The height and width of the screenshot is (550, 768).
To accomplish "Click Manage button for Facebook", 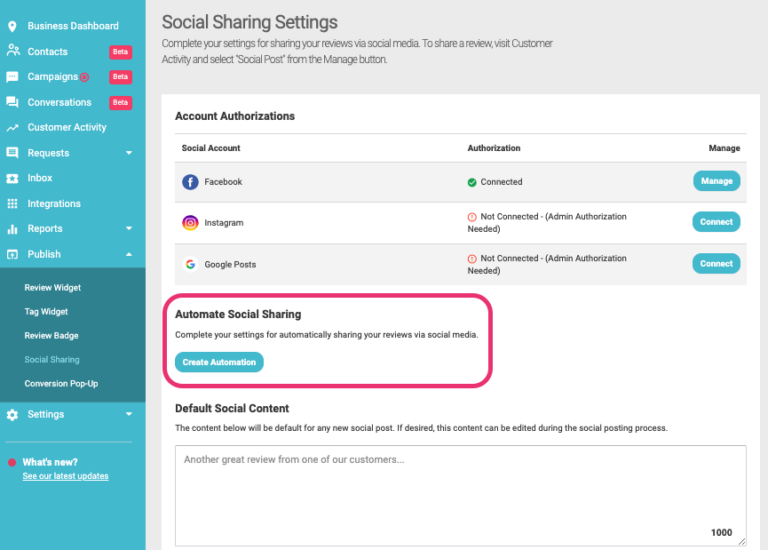I will [717, 181].
